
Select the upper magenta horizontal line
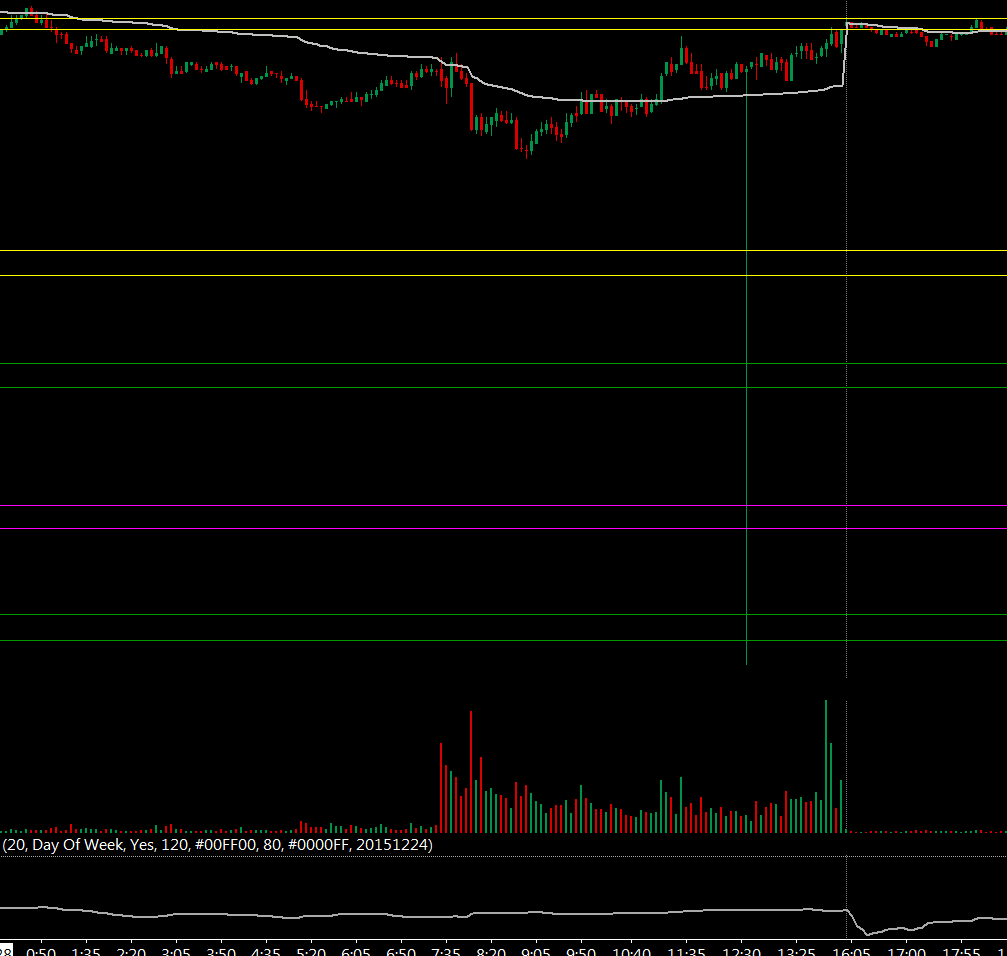click(x=504, y=506)
